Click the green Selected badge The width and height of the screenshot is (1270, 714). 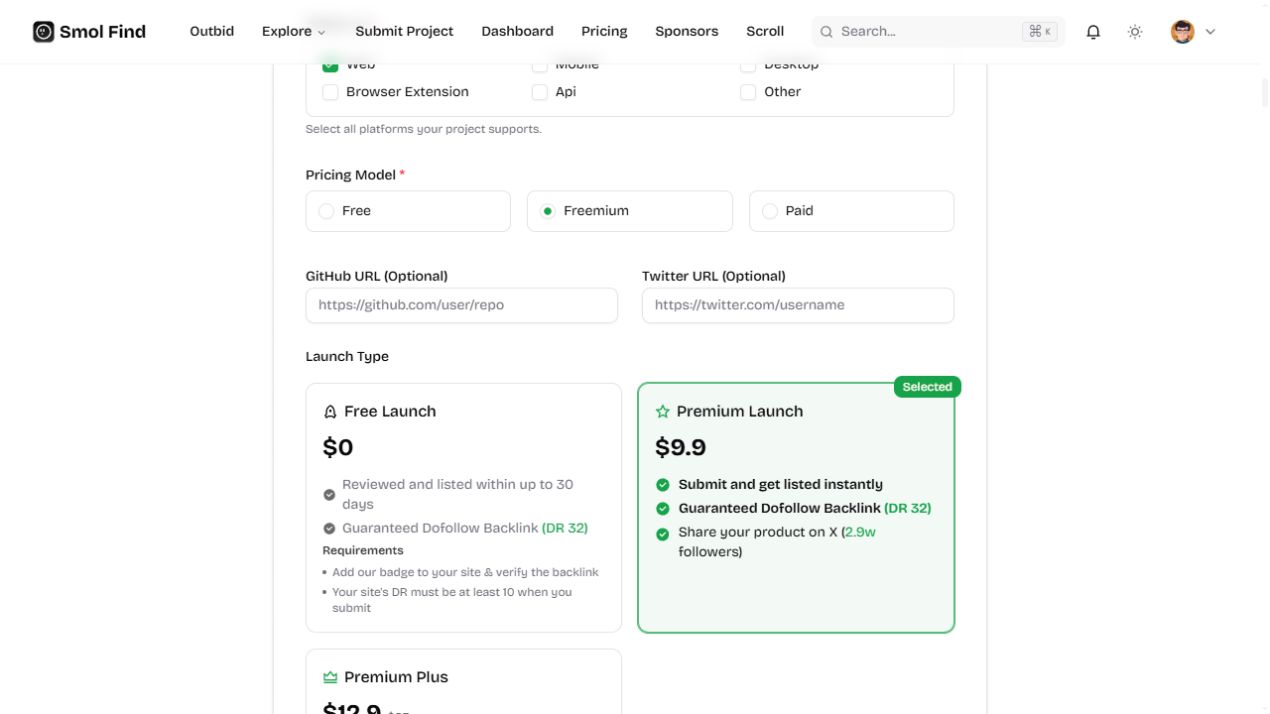click(x=927, y=387)
